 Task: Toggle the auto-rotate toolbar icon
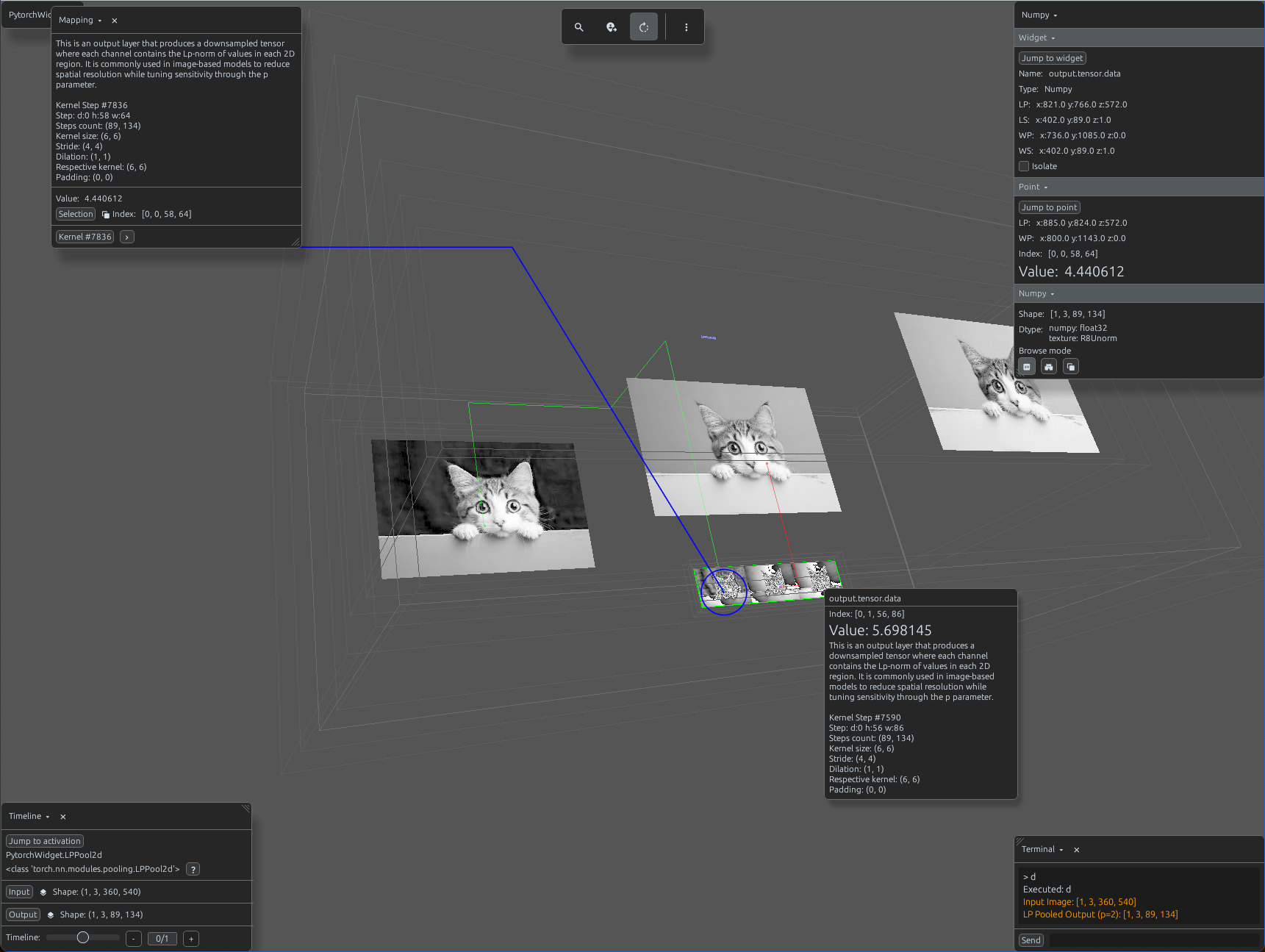644,27
